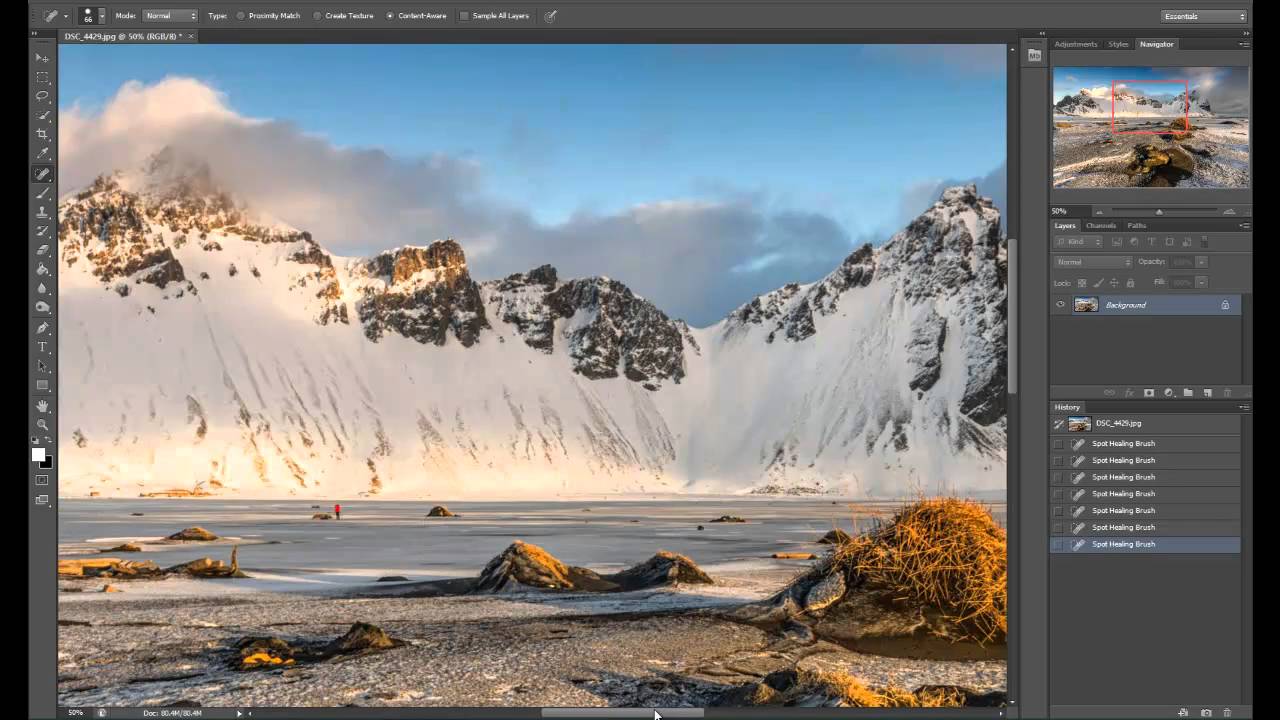Switch to the Adjustments tab

(x=1076, y=44)
